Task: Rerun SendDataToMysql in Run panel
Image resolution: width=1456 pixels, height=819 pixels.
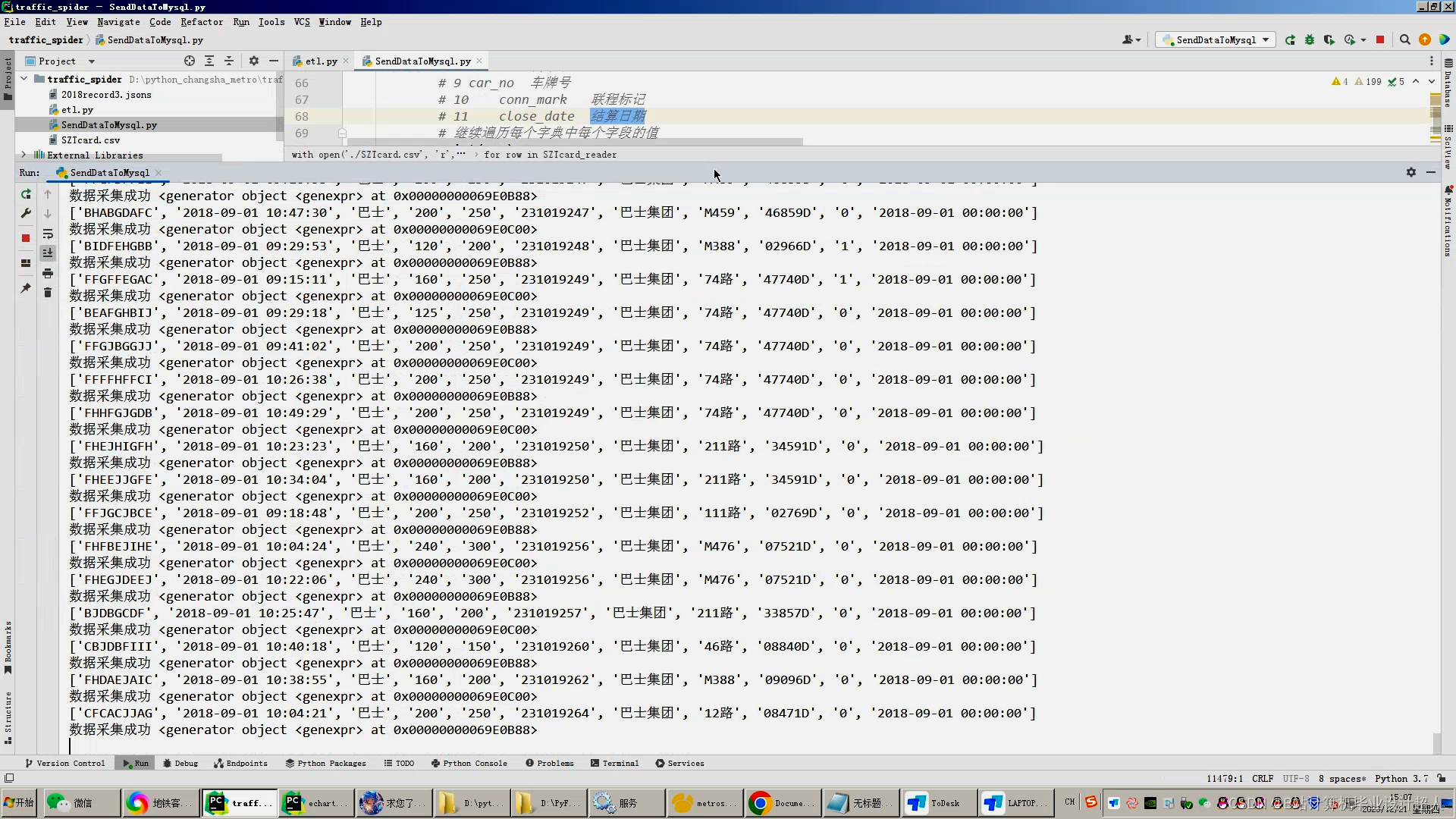Action: [26, 194]
